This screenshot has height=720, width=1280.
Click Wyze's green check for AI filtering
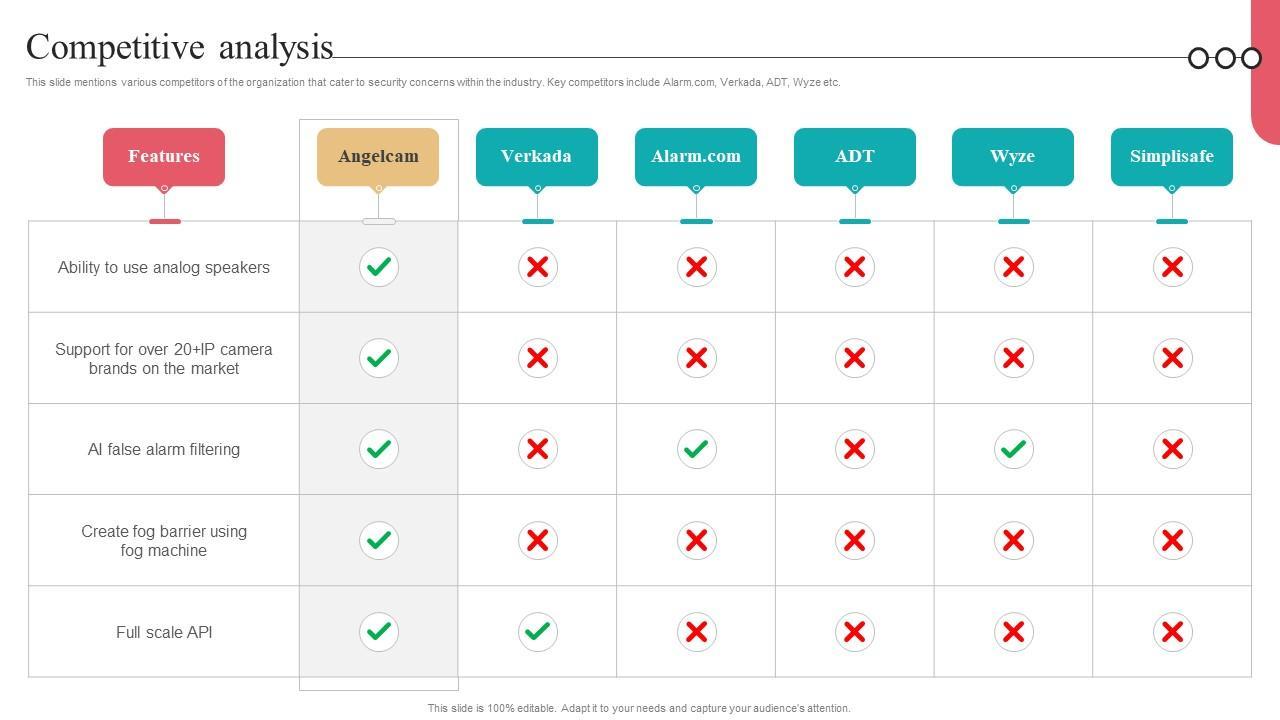click(x=1013, y=449)
